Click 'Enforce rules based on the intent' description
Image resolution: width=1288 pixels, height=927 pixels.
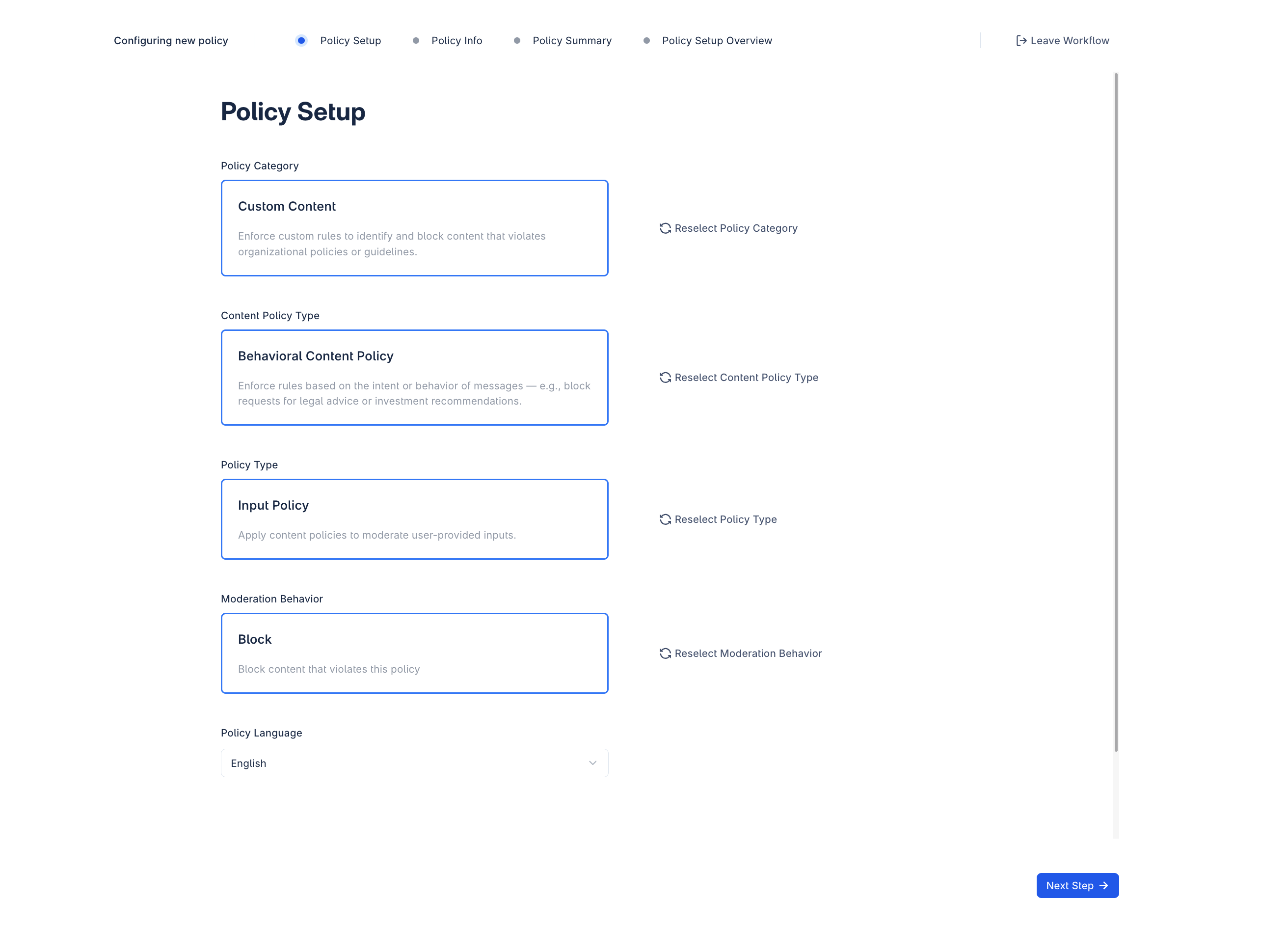tap(415, 394)
